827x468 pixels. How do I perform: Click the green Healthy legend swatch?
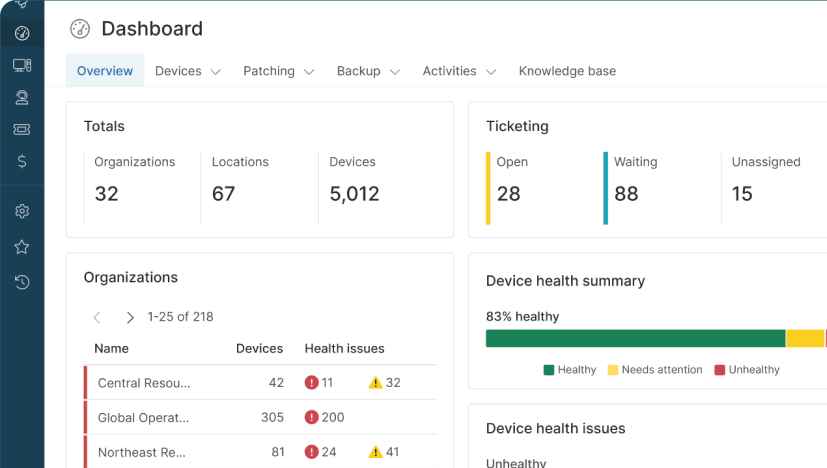click(x=549, y=370)
